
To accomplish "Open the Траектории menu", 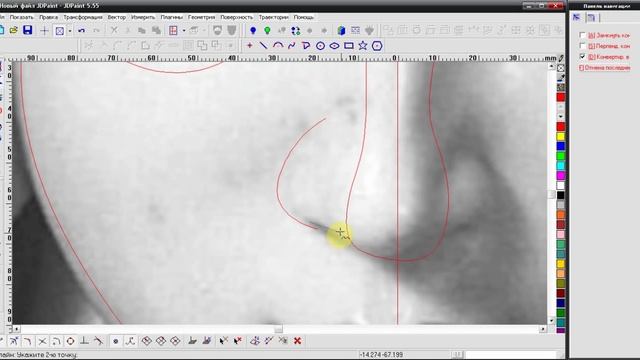I will point(273,17).
